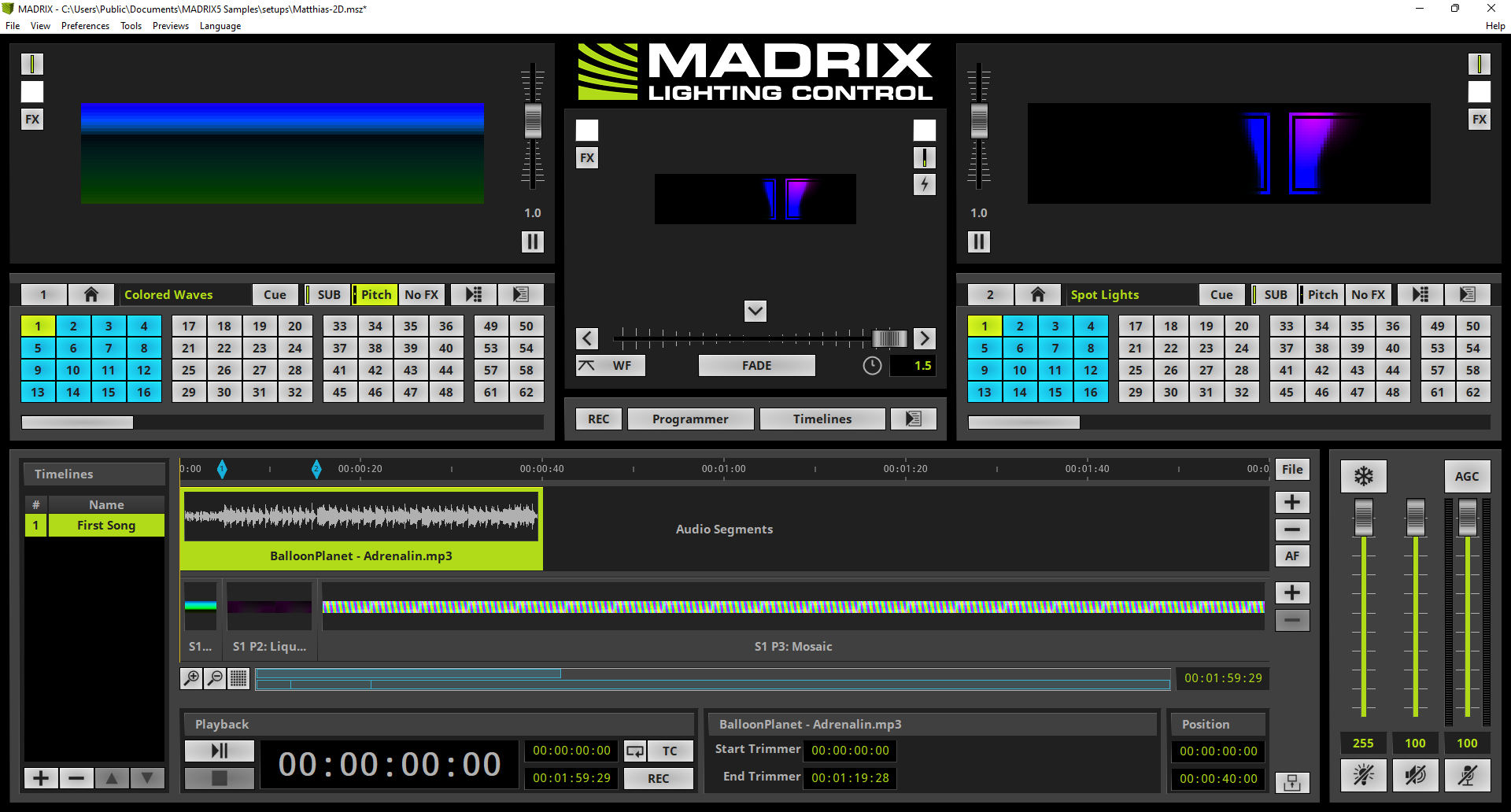
Task: Pause the right deck effect
Action: (x=979, y=242)
